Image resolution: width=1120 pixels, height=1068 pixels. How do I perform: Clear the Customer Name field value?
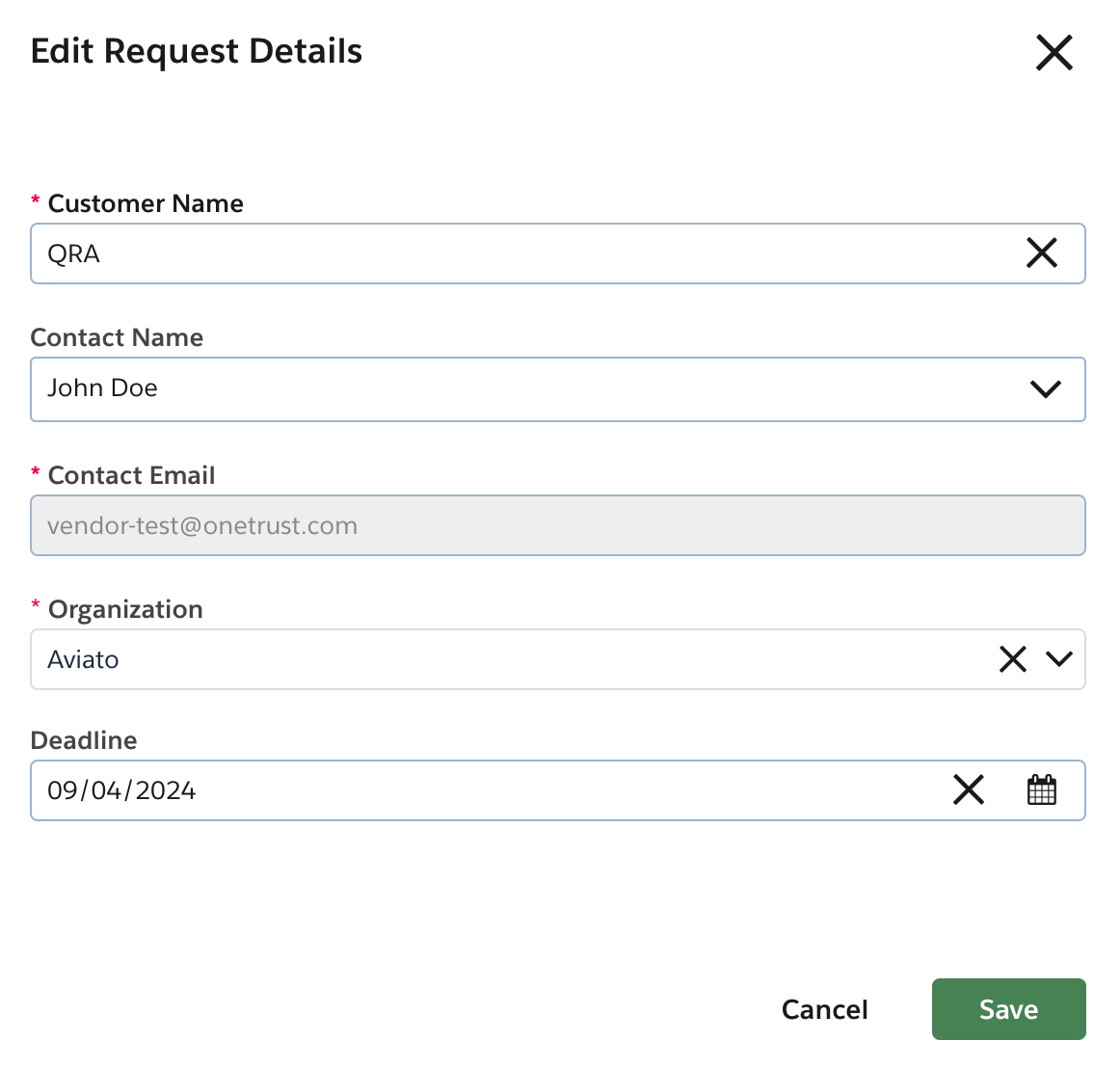[1041, 254]
